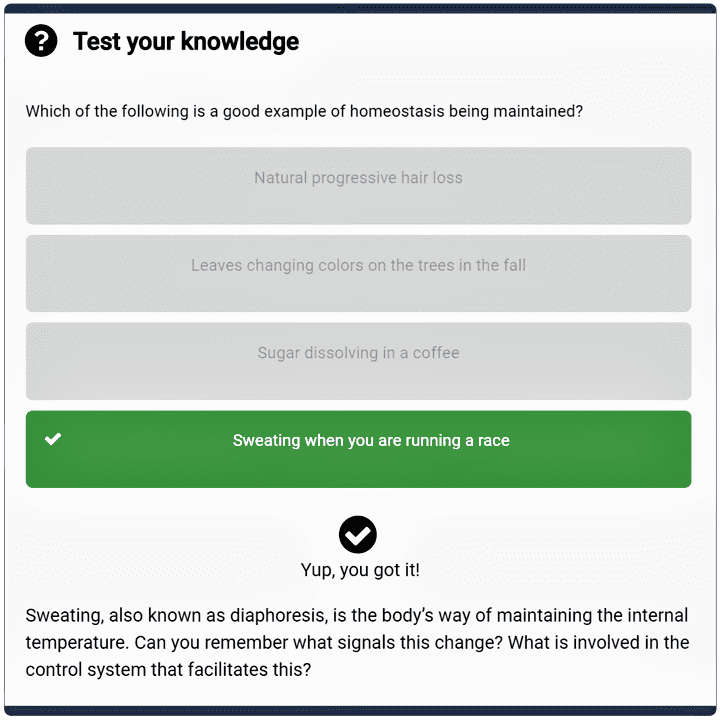This screenshot has width=720, height=720.
Task: Click the black circular checkmark above the feedback
Action: (358, 534)
